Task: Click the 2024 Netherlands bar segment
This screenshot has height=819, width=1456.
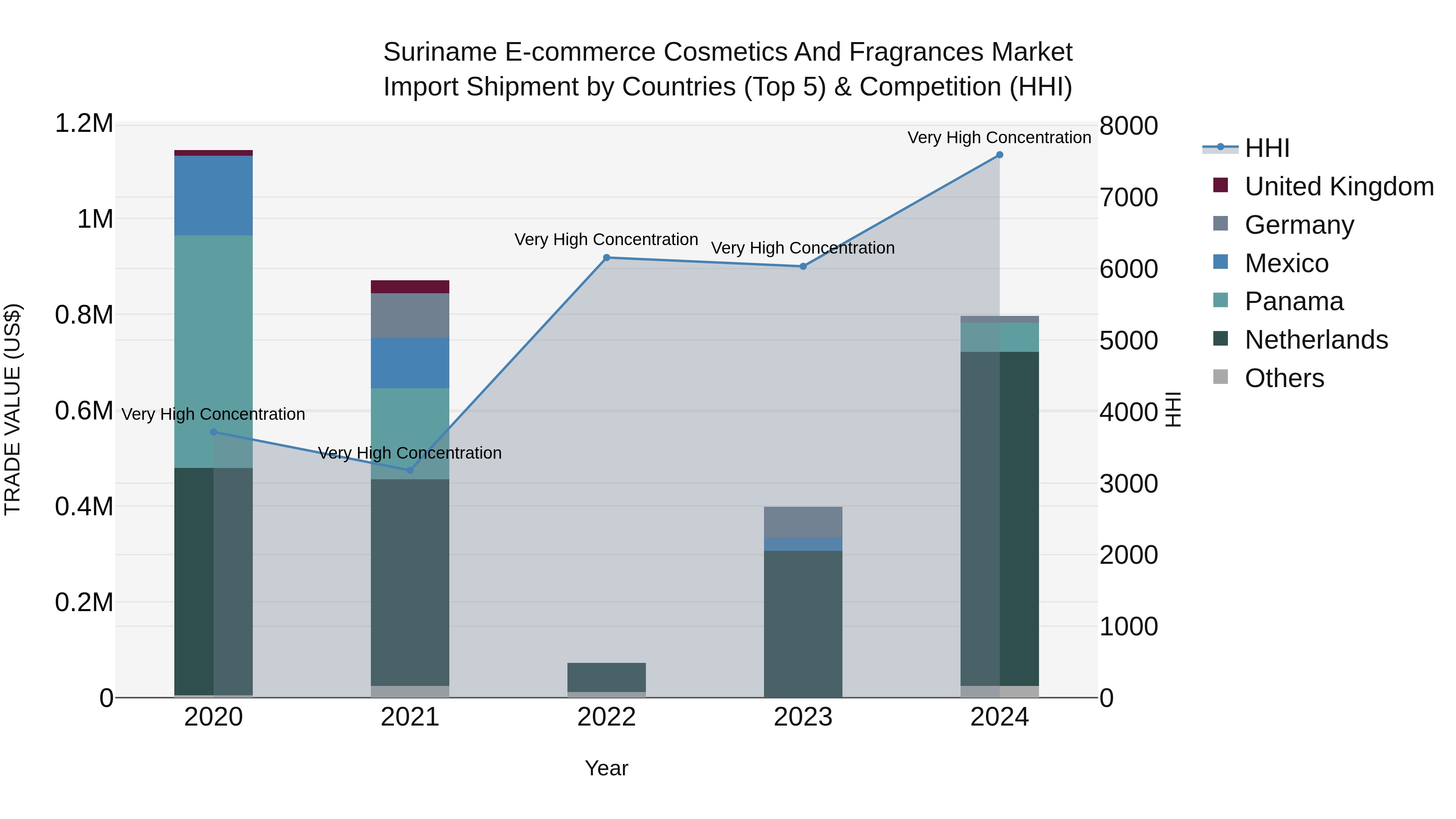Action: click(x=999, y=519)
